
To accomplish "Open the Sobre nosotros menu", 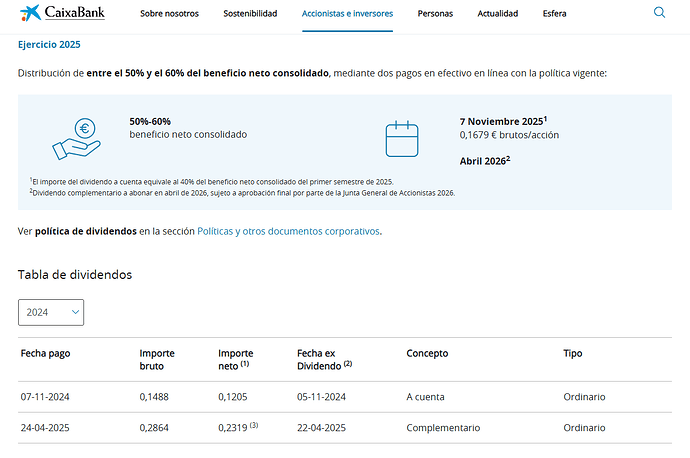I will (x=169, y=14).
